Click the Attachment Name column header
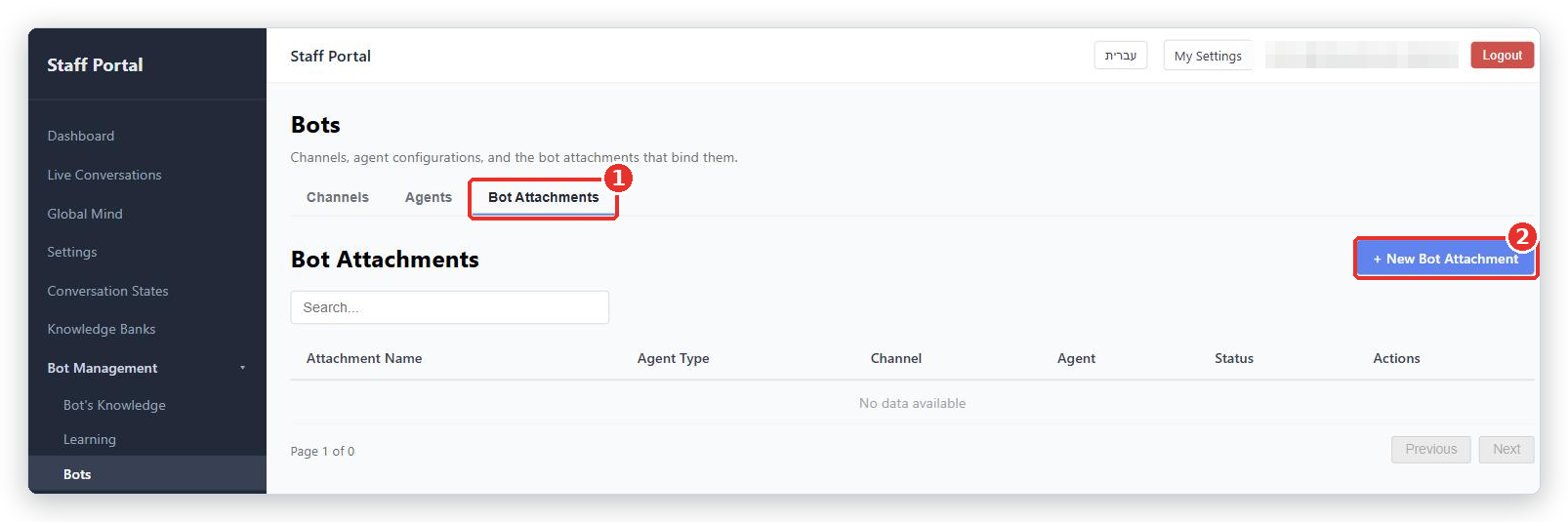The image size is (1568, 522). [364, 358]
